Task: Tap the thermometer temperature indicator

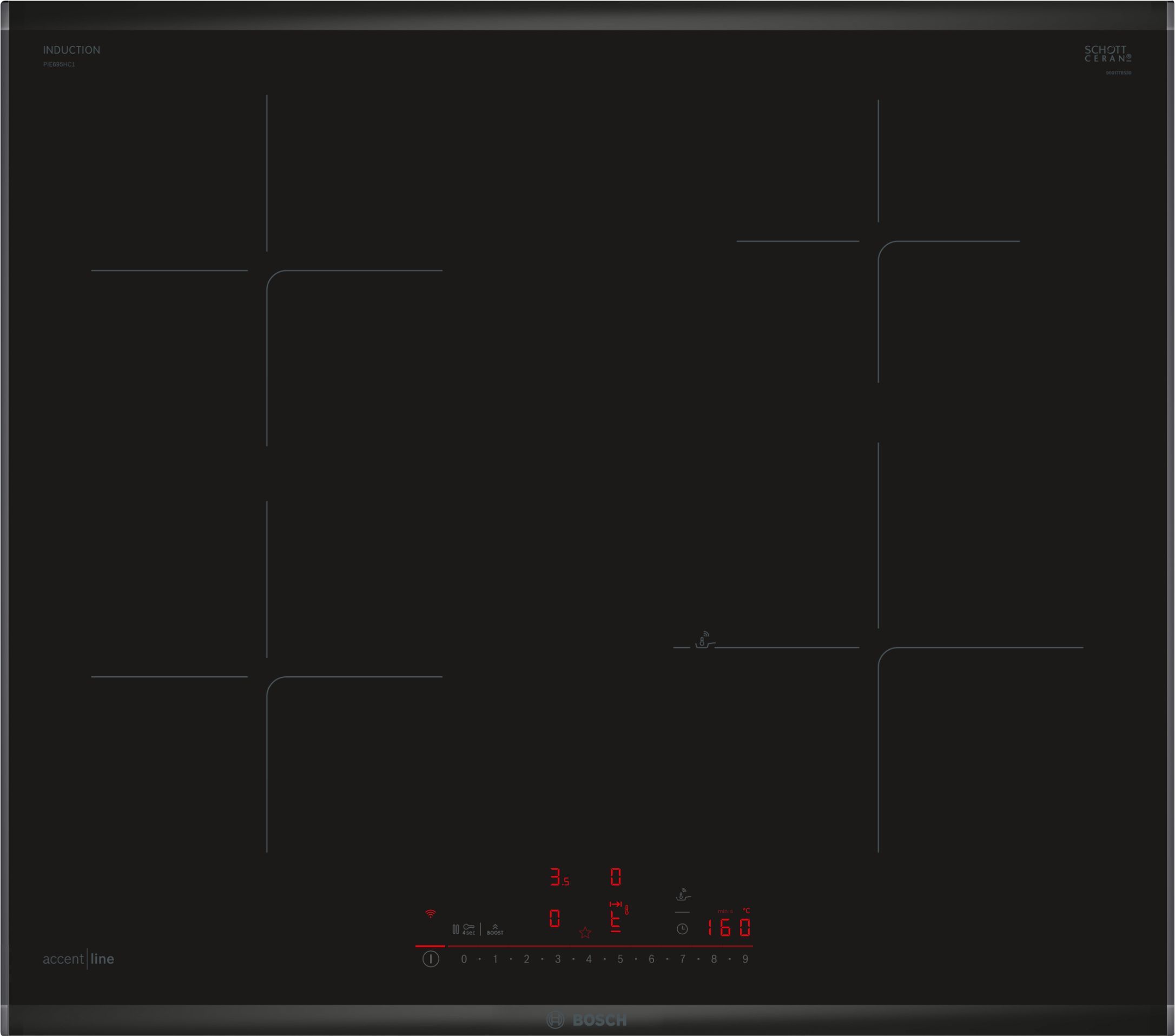Action: click(626, 910)
